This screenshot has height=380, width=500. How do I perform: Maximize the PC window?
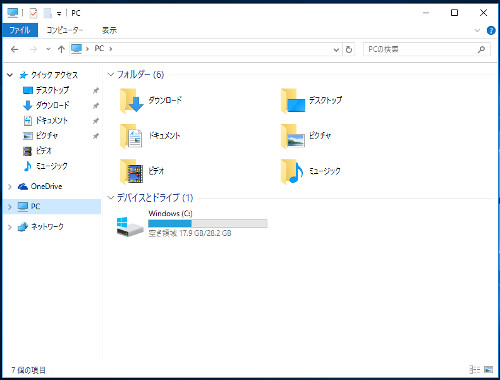[454, 13]
